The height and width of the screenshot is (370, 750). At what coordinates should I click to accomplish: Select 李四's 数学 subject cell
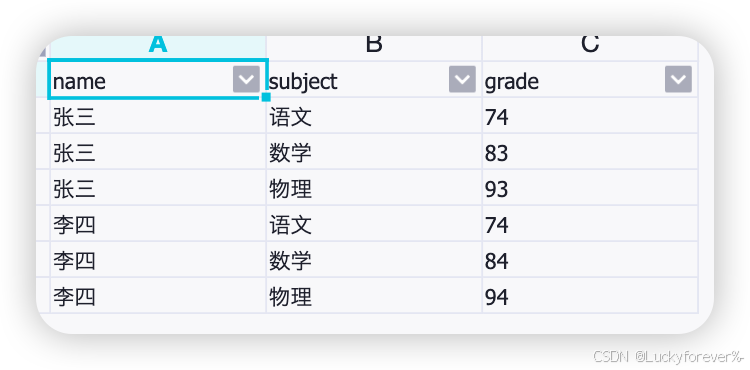(374, 260)
